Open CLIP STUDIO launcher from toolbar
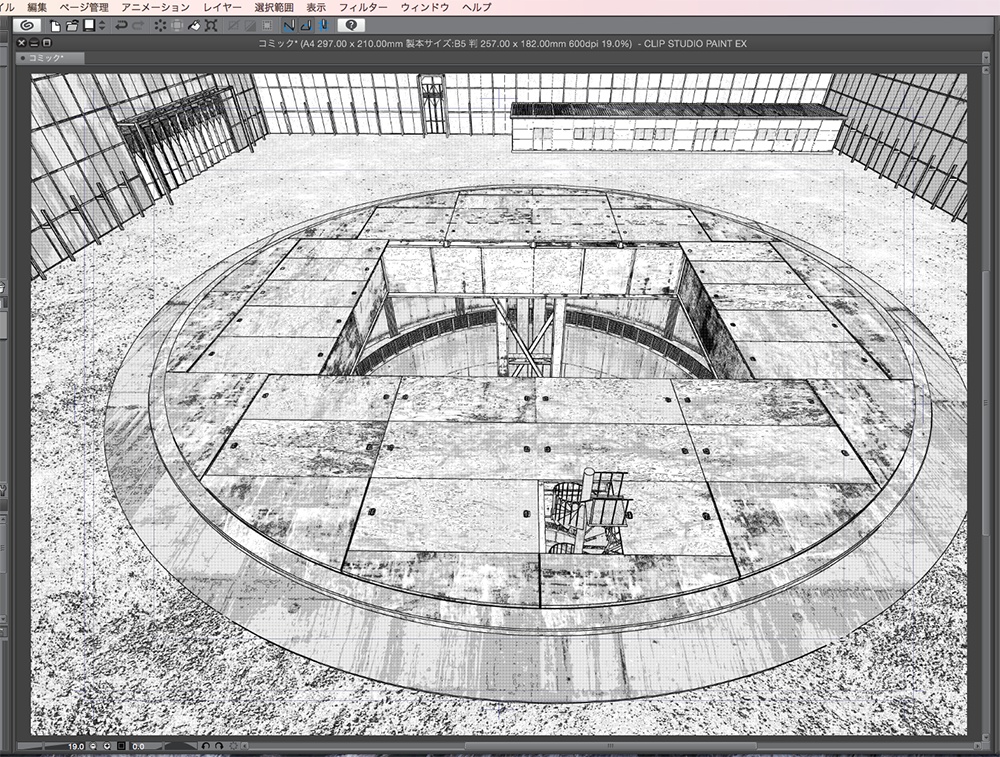Viewport: 1000px width, 757px height. 27,26
